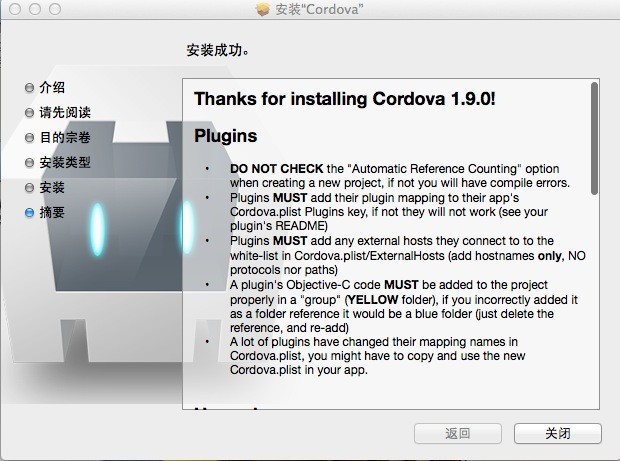The height and width of the screenshot is (461, 620).
Task: Click the 'Cordova.plist/ExternalHosts' text
Action: coord(369,256)
